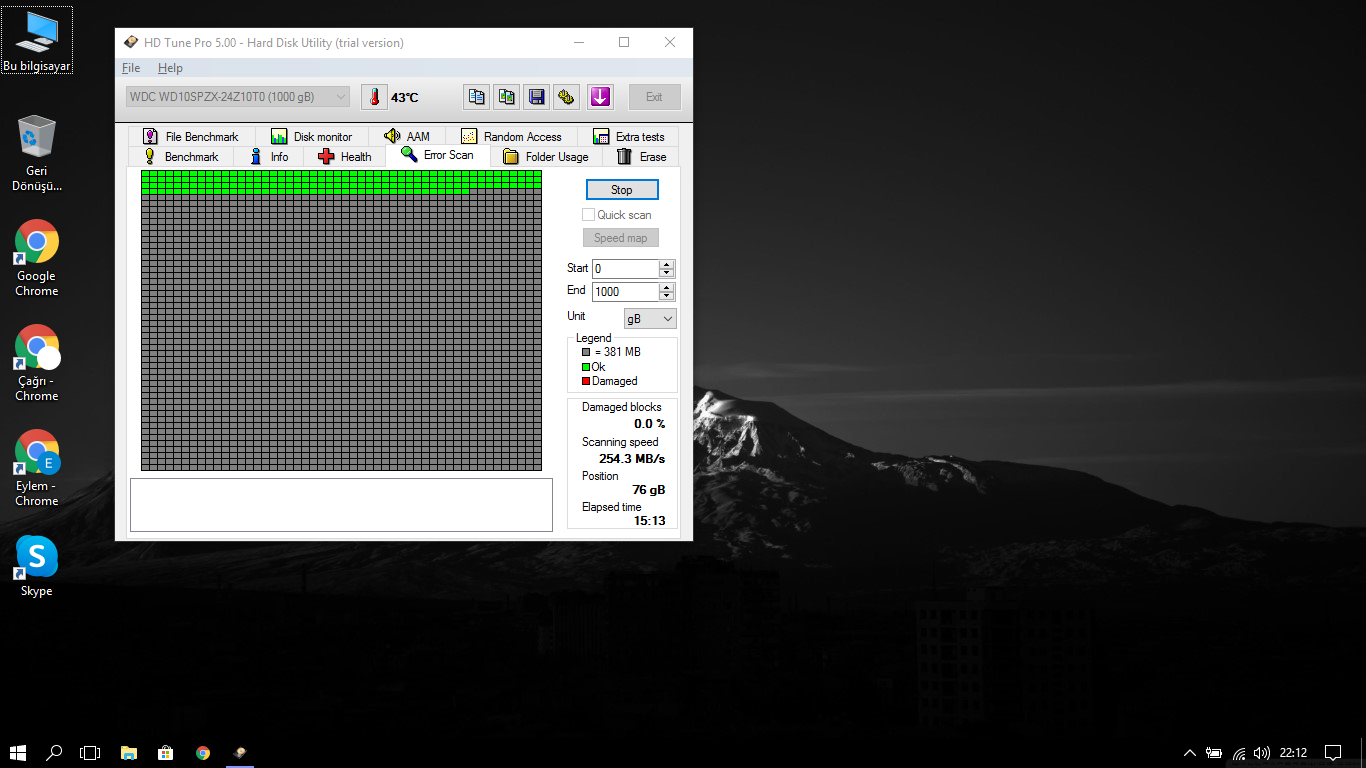
Task: Open the notification action center icon
Action: click(x=1333, y=752)
